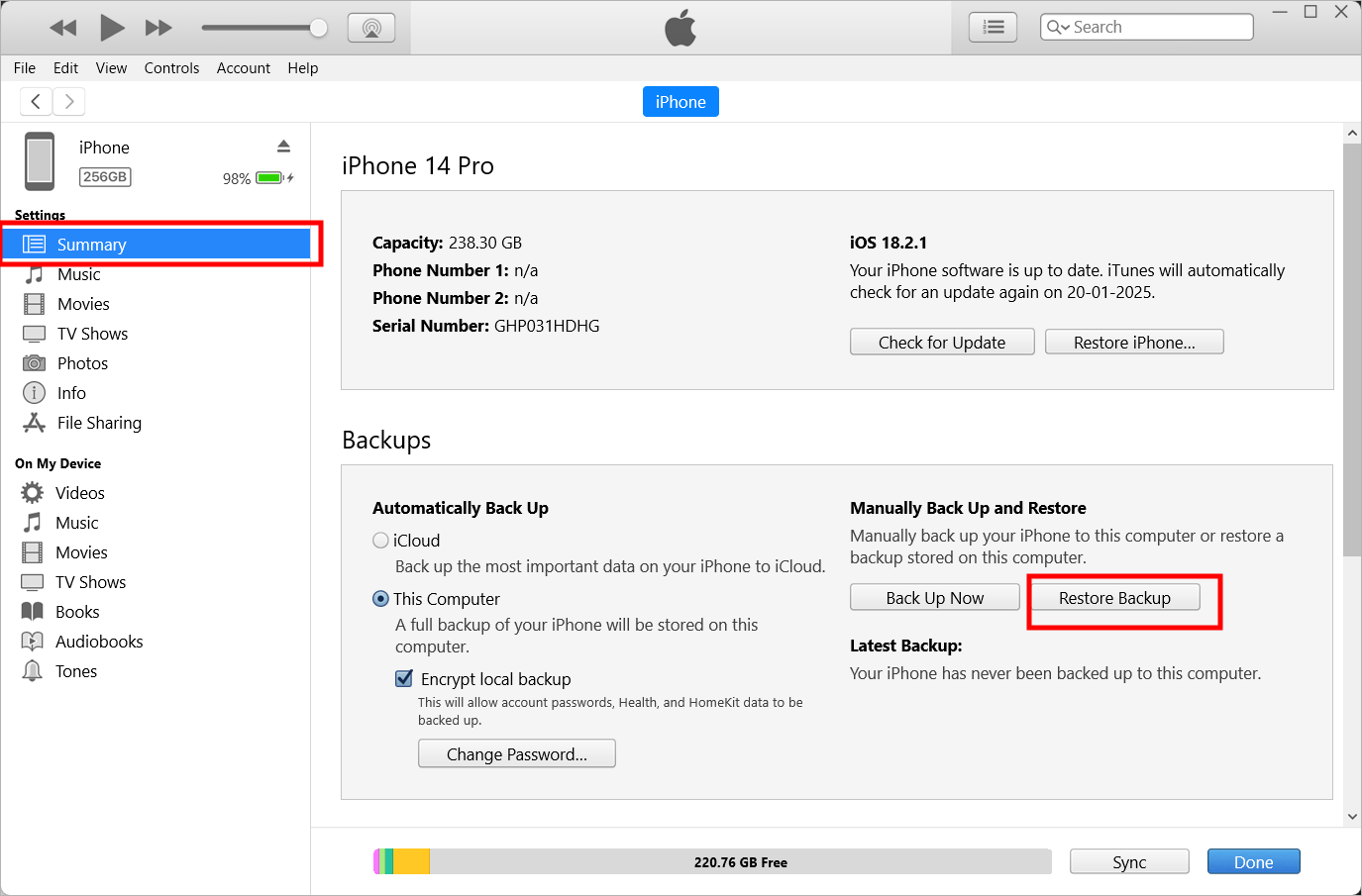Screen dimensions: 1362x896
Task: Open the AirPlay output button
Action: (371, 28)
